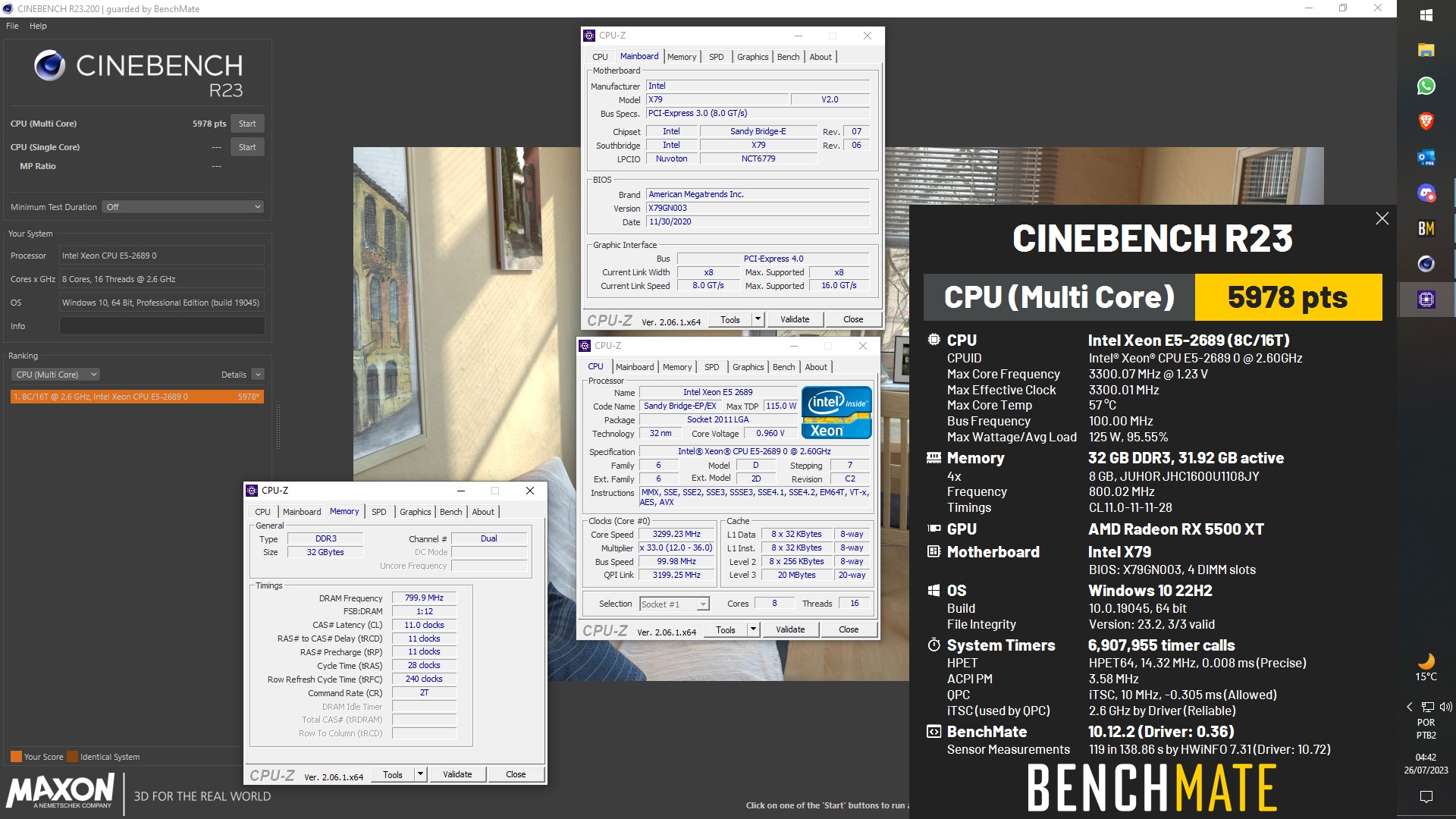Open Discord from the taskbar
The width and height of the screenshot is (1456, 819).
pos(1426,193)
